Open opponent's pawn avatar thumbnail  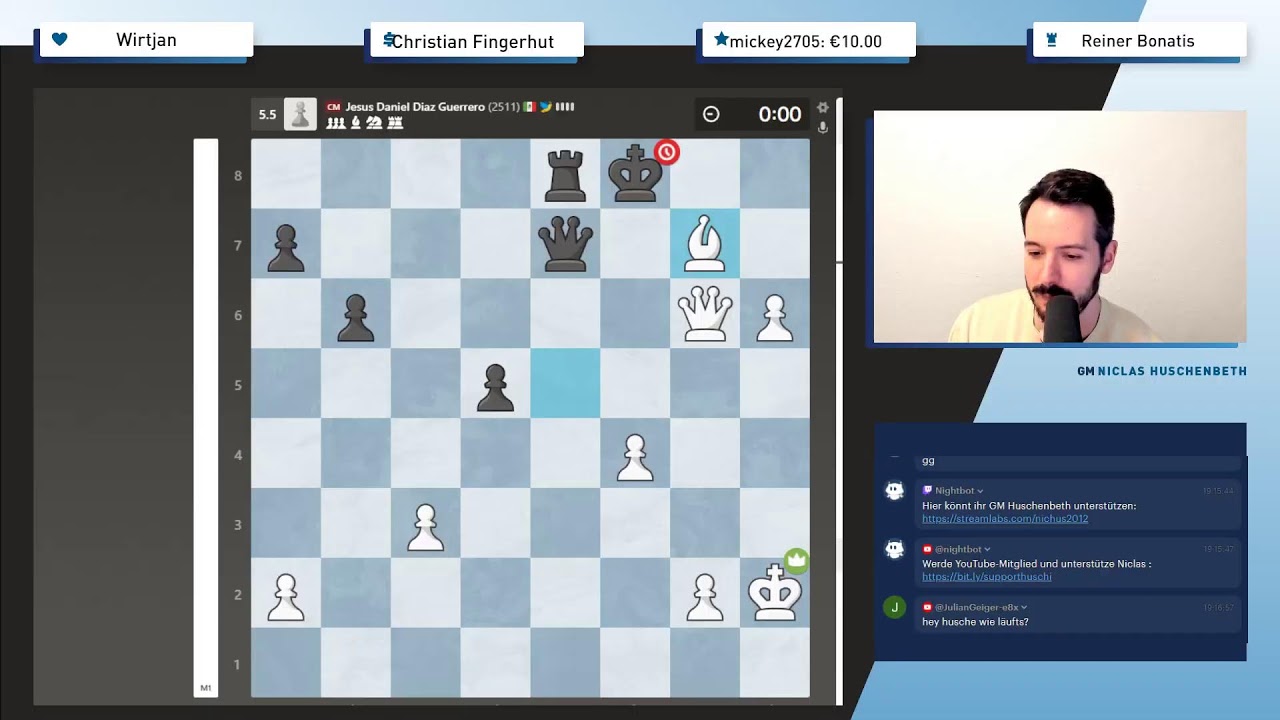pyautogui.click(x=300, y=114)
